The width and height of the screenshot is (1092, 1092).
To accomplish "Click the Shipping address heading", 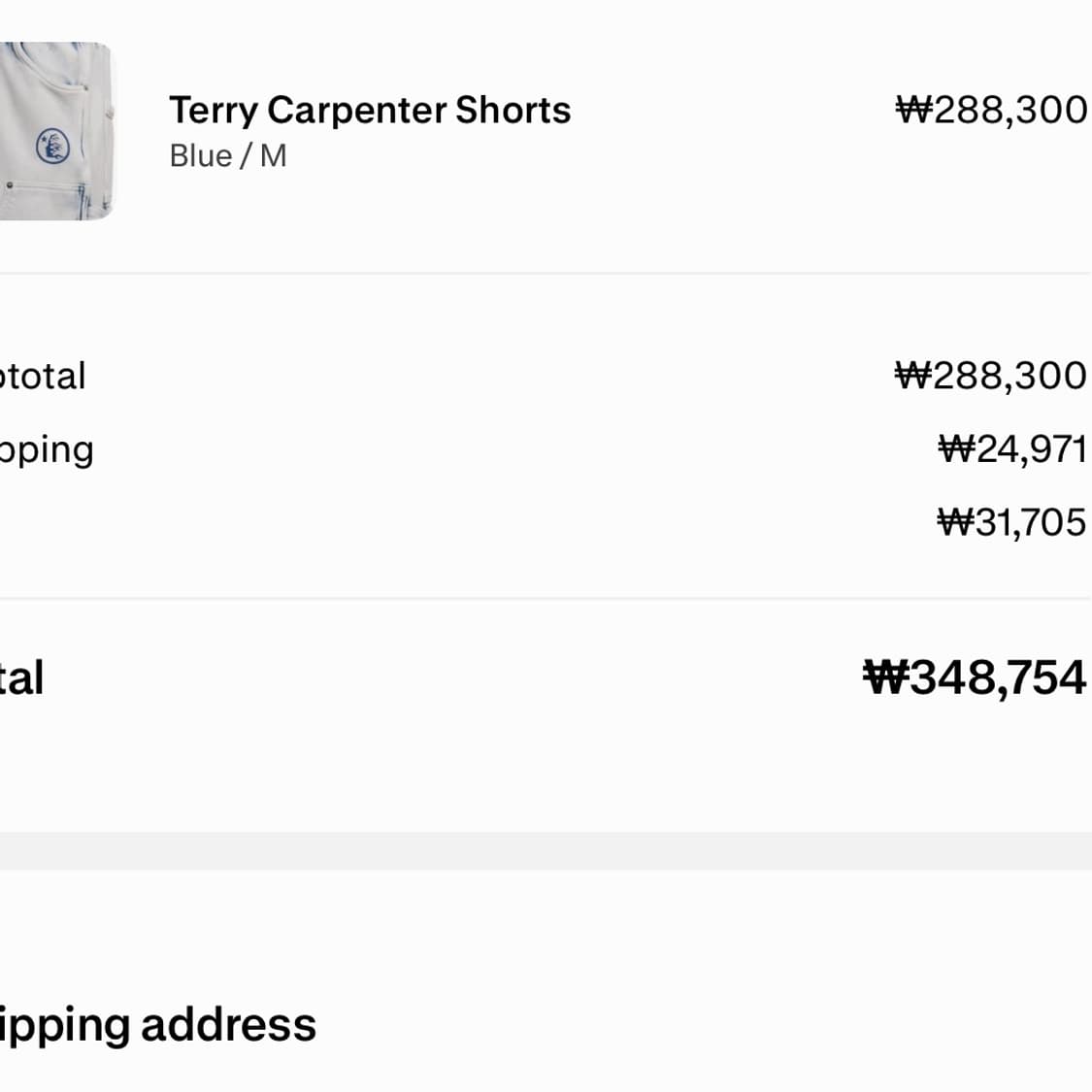I will [158, 1025].
